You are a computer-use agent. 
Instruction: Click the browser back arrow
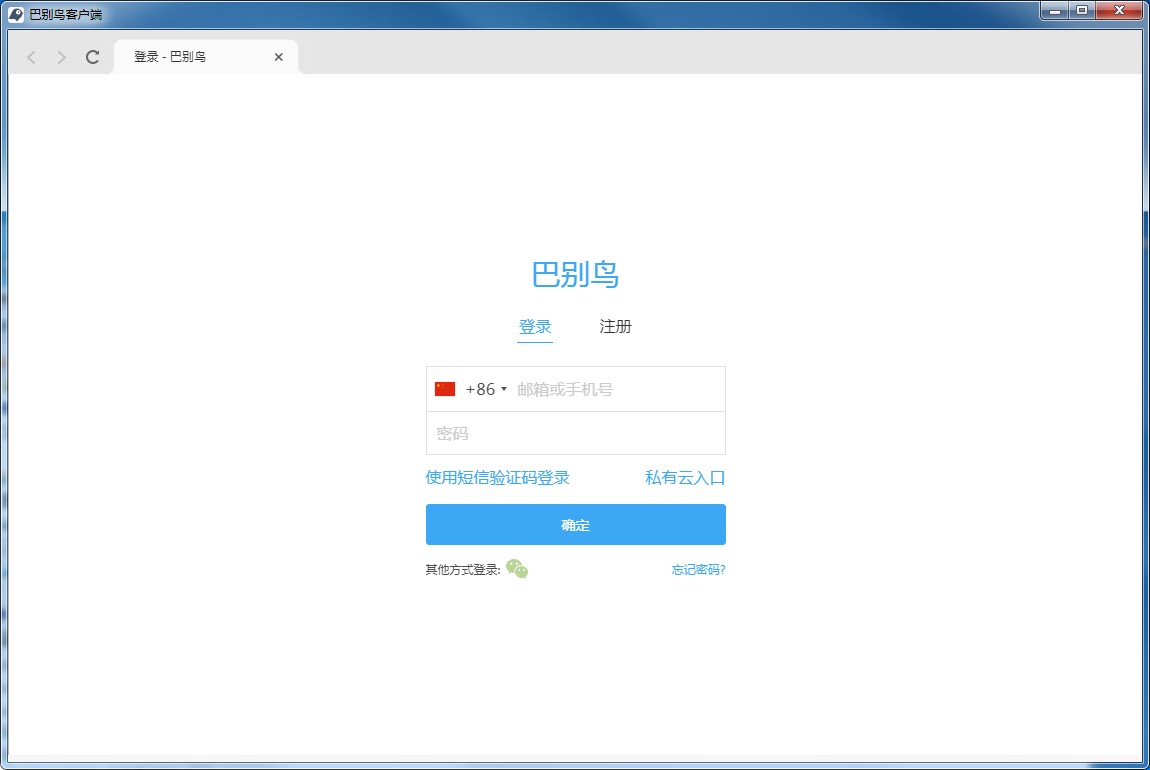click(31, 58)
